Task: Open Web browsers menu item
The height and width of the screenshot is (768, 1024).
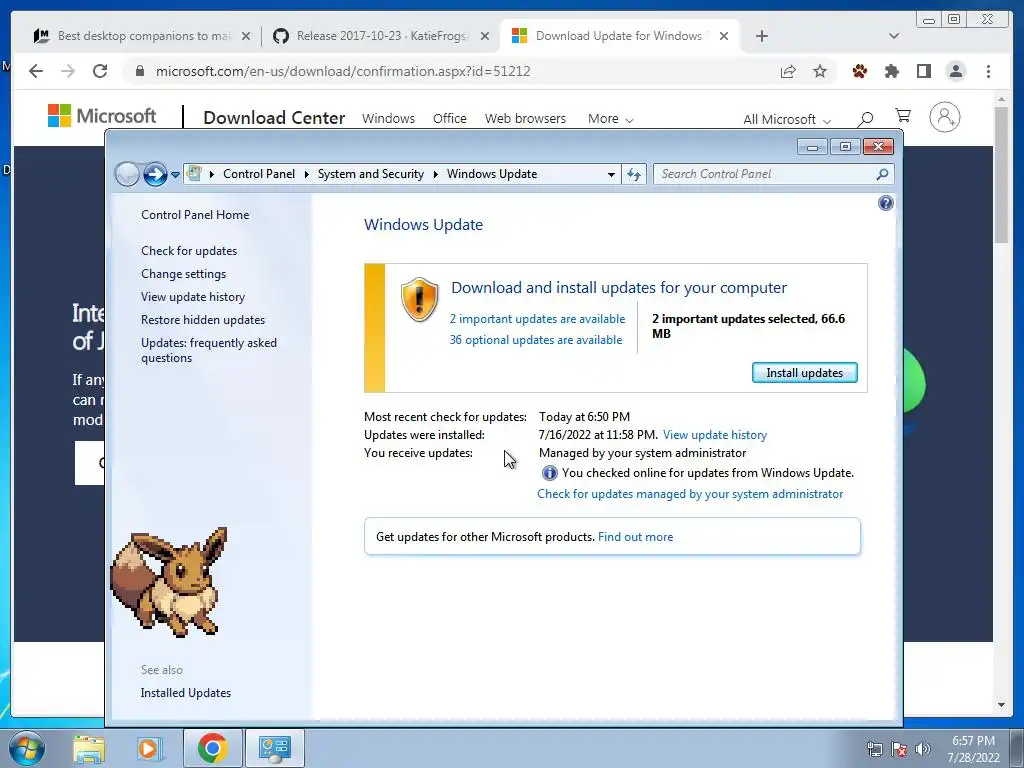Action: tap(525, 119)
